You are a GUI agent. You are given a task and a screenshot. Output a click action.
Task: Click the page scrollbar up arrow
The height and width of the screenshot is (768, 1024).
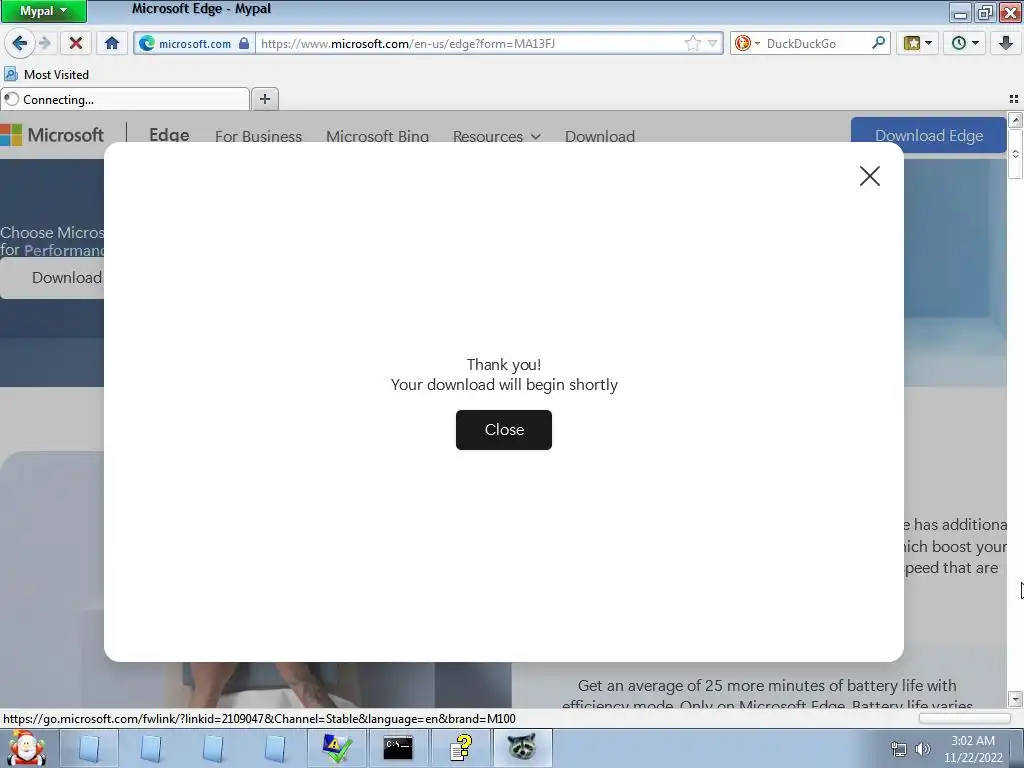pyautogui.click(x=1015, y=120)
